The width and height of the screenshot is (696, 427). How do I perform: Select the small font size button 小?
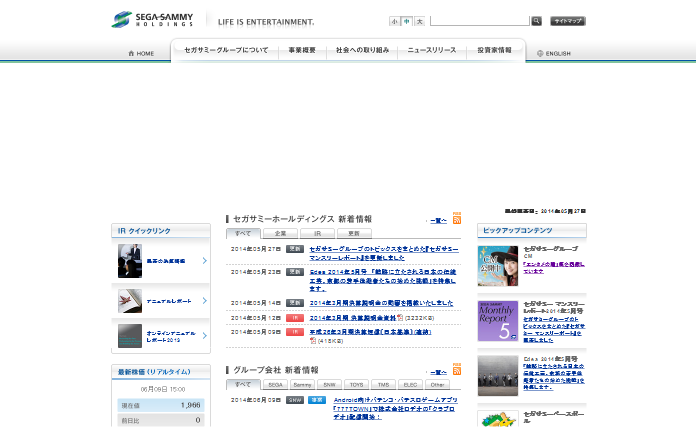(x=394, y=21)
